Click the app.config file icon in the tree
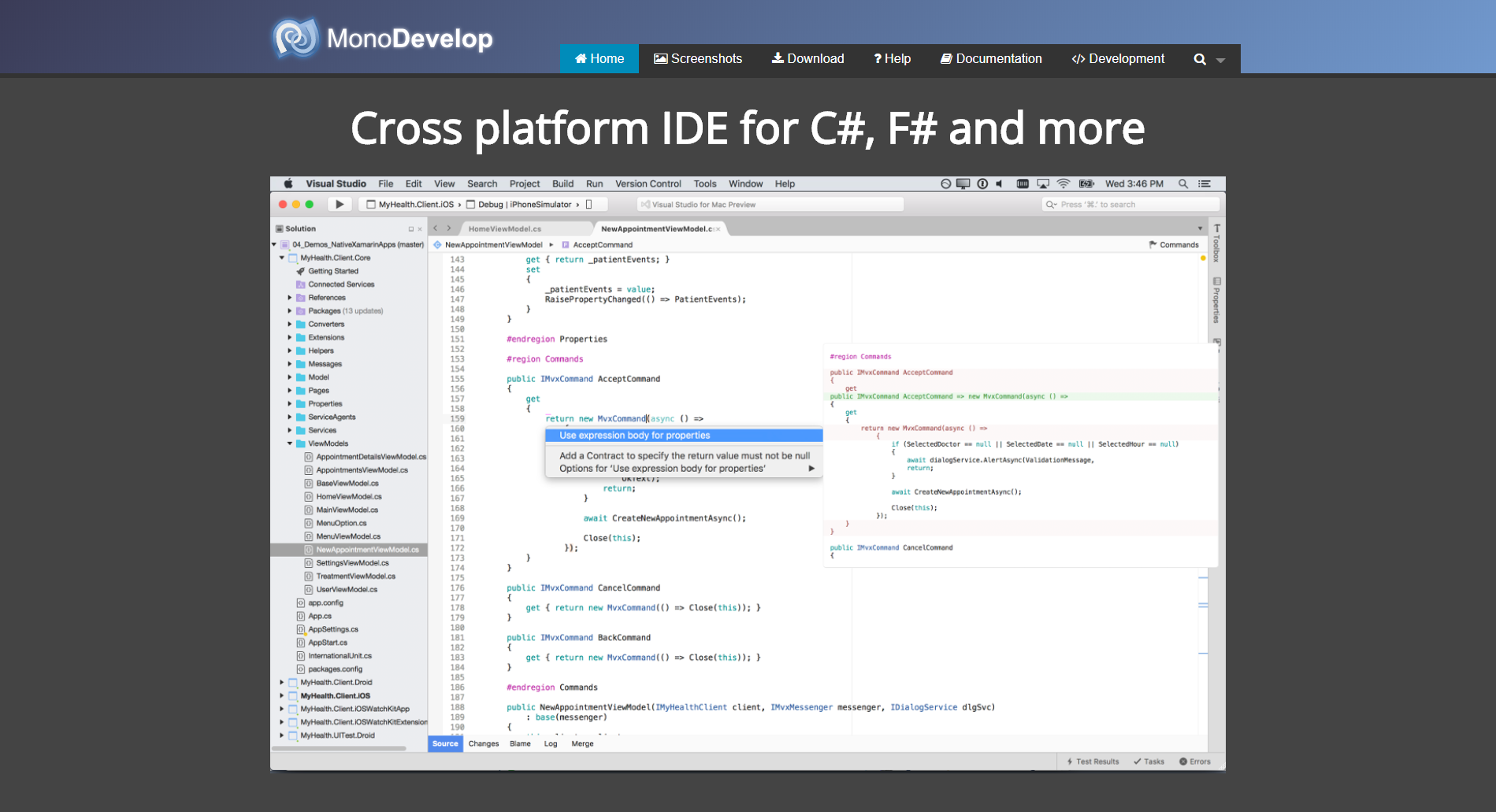 (300, 603)
